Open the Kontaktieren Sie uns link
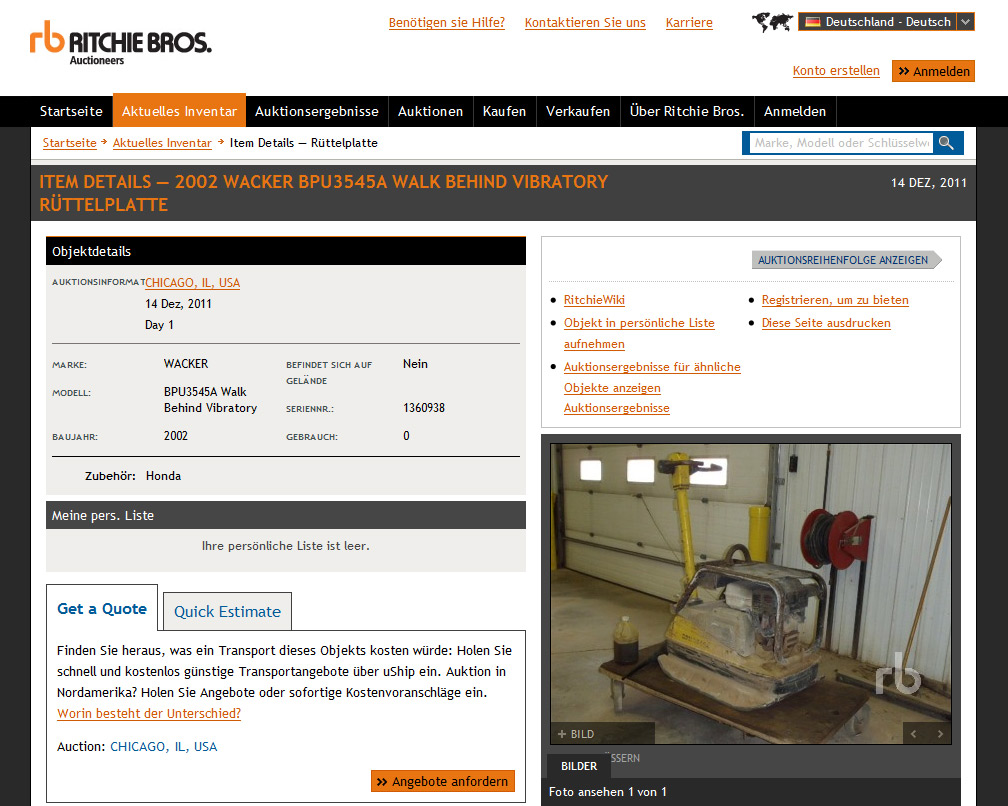Screen dimensions: 1008x806 (585, 22)
